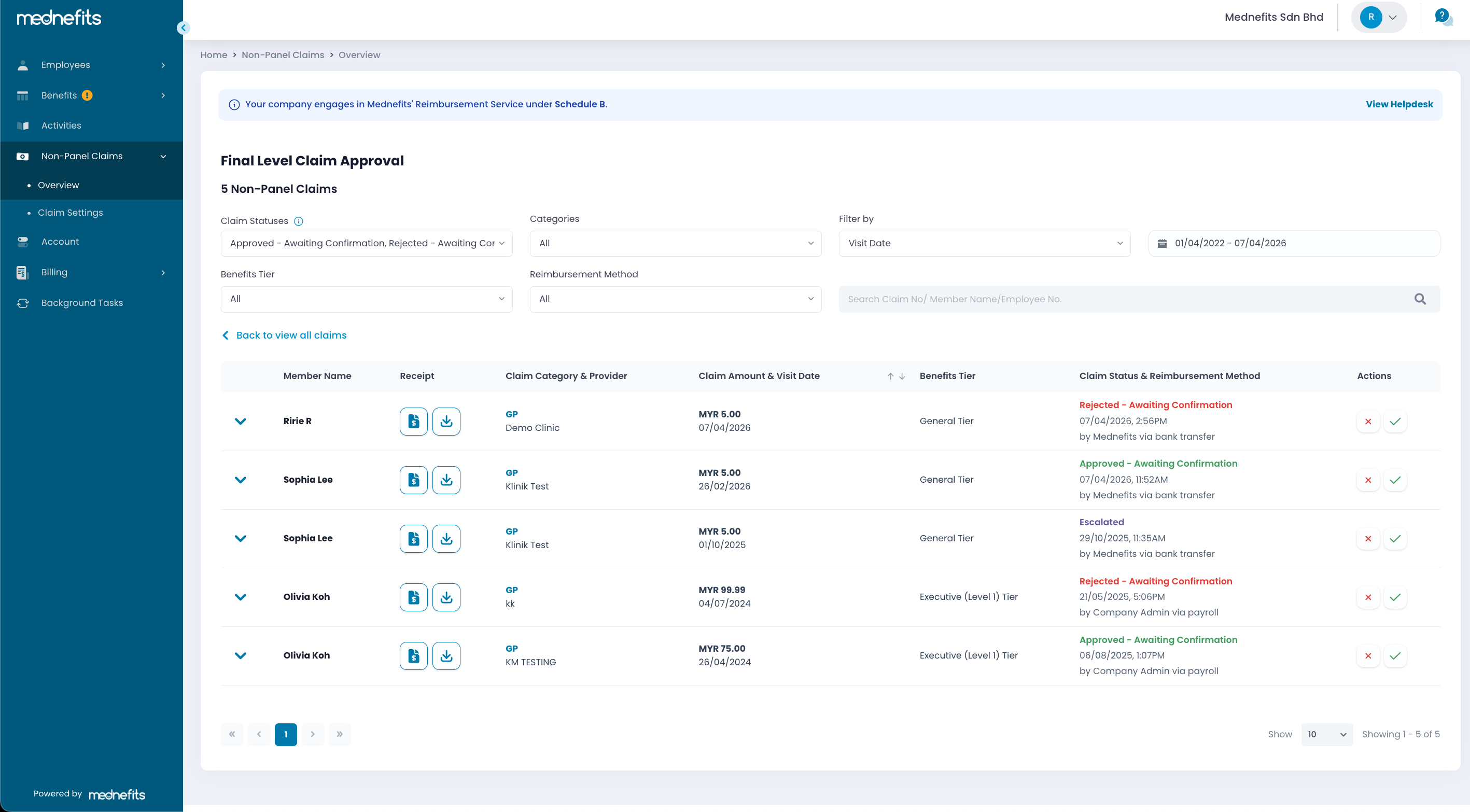Expand Ririe R claim row details
Viewport: 1470px width, 812px height.
pos(240,421)
